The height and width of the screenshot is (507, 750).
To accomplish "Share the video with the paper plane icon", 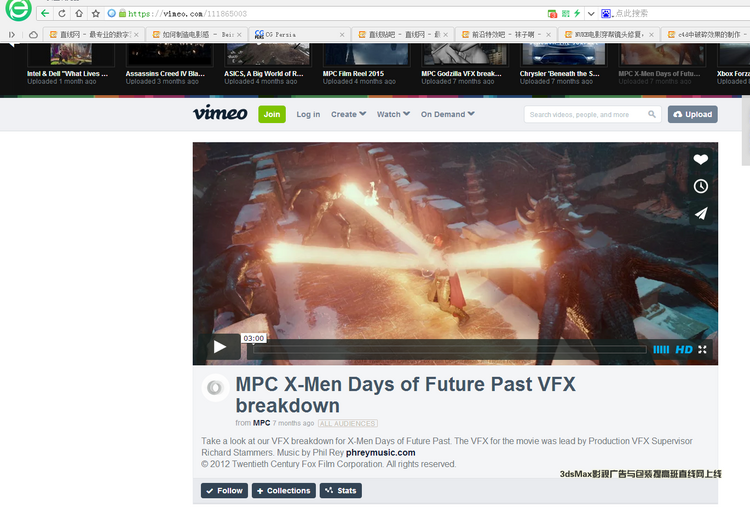I will tap(701, 213).
